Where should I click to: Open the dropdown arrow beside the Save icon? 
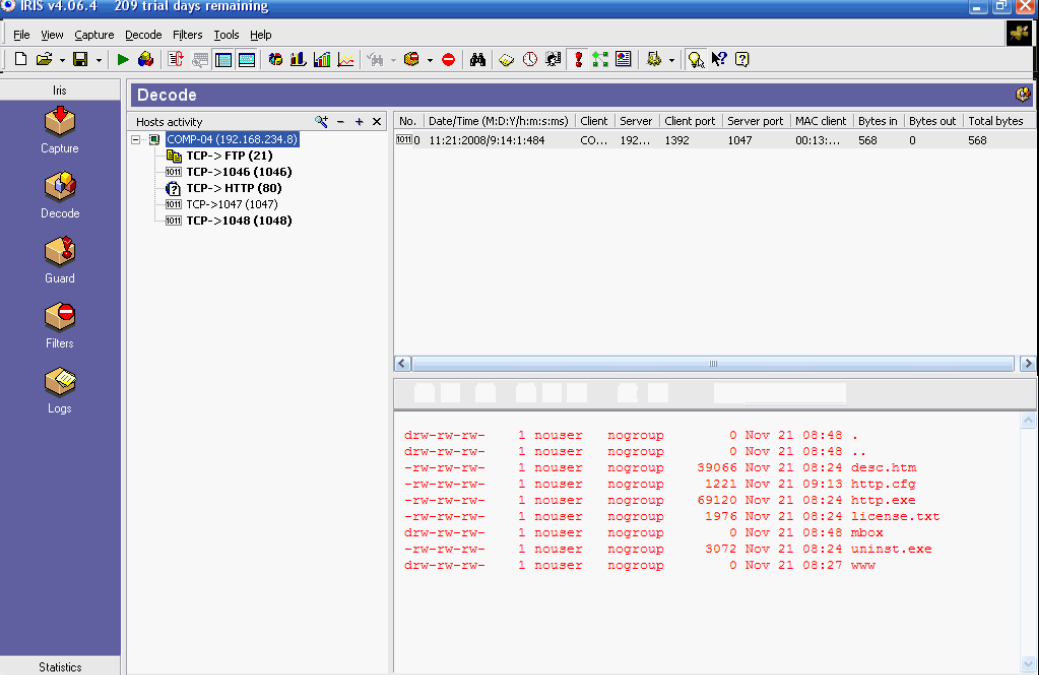99,60
